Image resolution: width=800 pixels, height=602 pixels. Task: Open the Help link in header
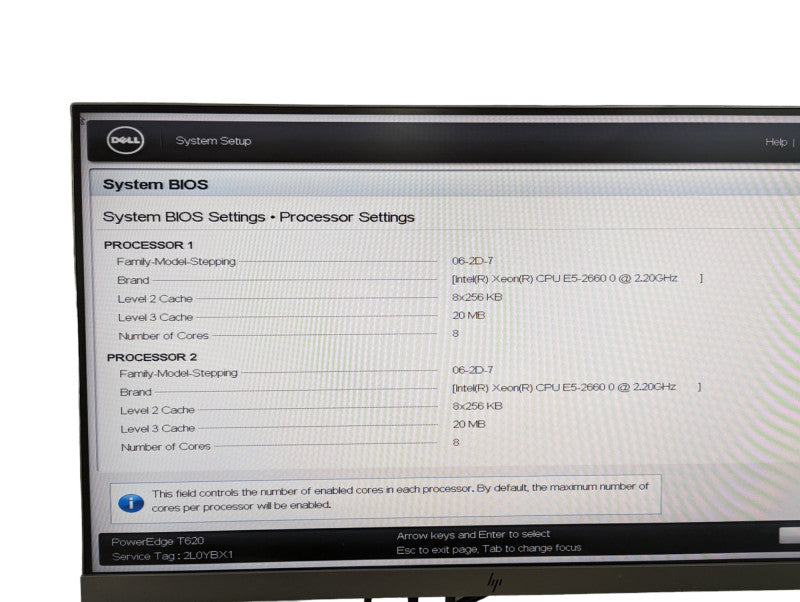click(x=776, y=142)
